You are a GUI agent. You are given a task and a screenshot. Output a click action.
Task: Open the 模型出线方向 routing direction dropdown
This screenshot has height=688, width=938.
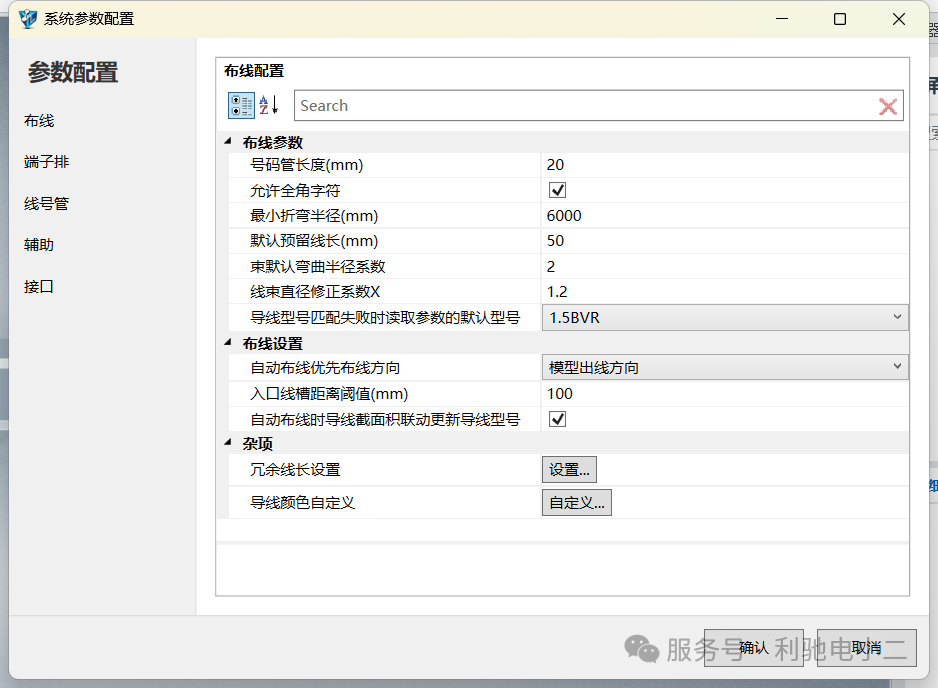(724, 368)
